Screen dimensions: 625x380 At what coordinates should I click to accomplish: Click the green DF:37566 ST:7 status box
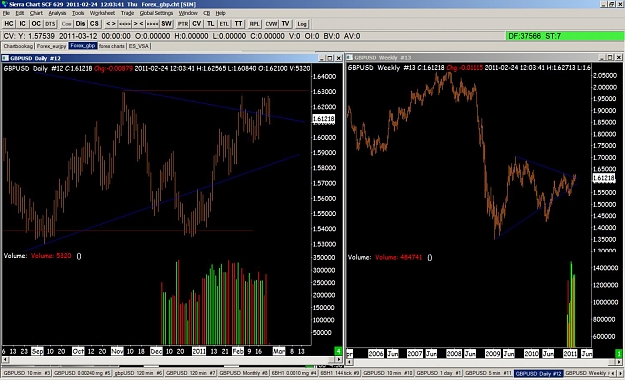(565, 36)
